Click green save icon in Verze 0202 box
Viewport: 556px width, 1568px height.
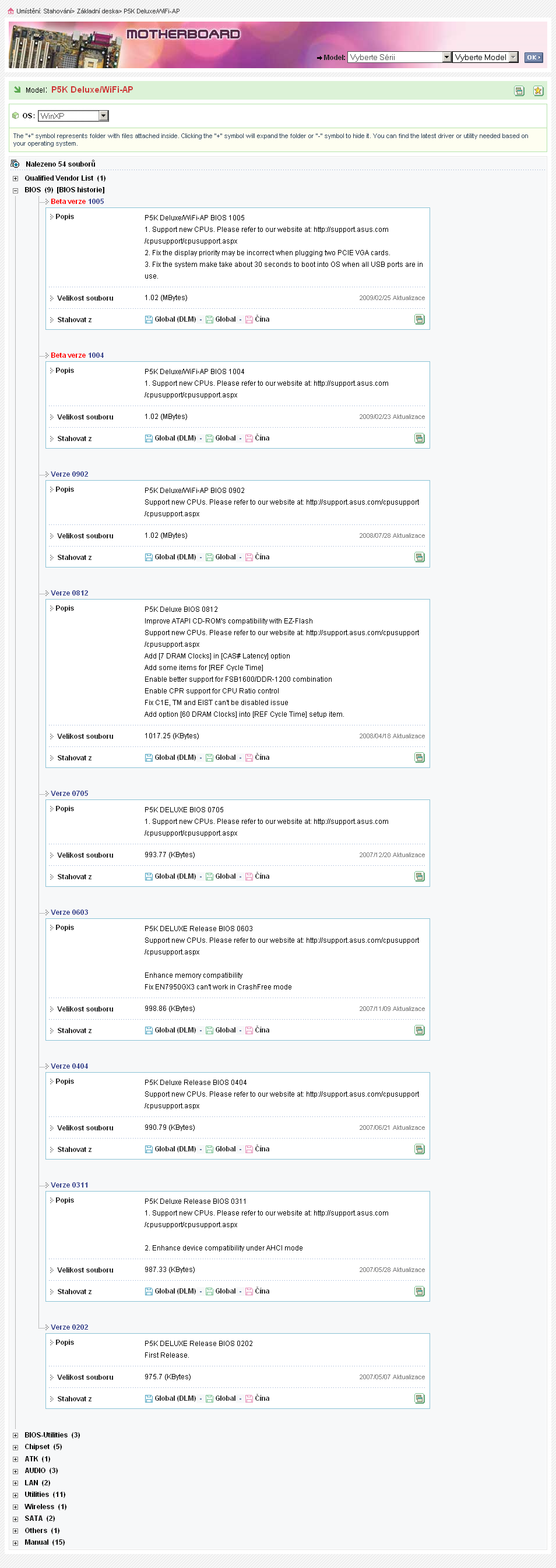pos(420,1399)
